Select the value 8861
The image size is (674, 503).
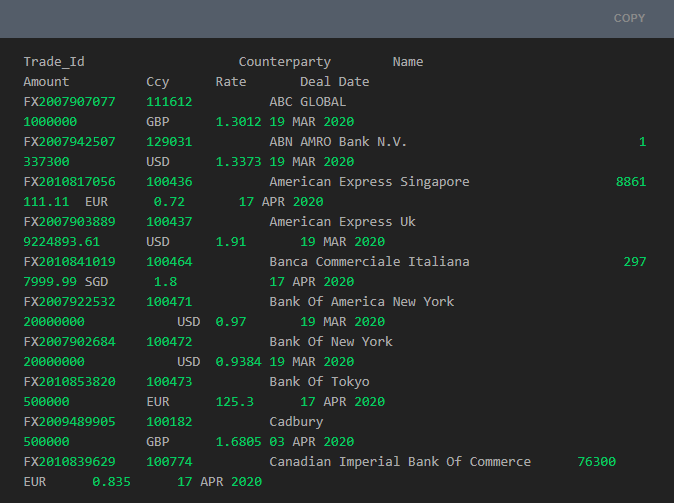click(631, 182)
